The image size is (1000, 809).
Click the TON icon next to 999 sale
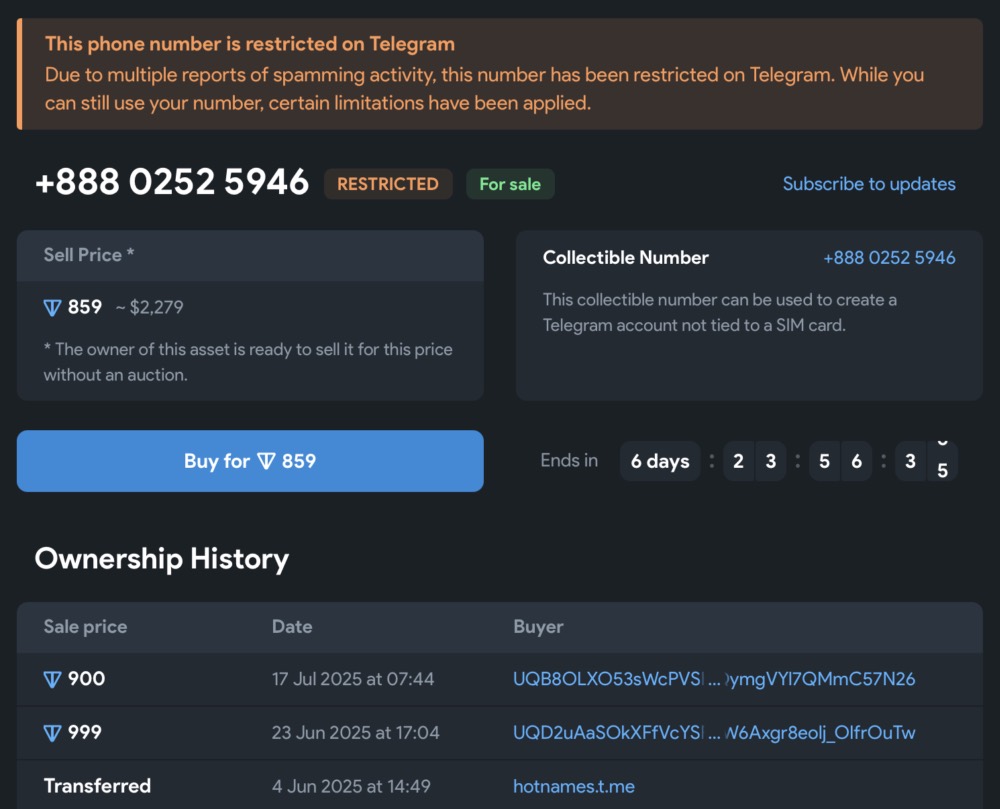coord(53,734)
